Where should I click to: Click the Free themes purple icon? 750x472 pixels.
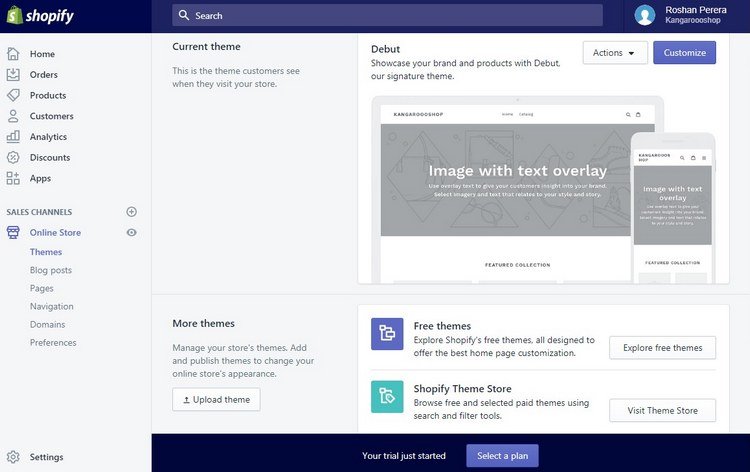(x=387, y=334)
